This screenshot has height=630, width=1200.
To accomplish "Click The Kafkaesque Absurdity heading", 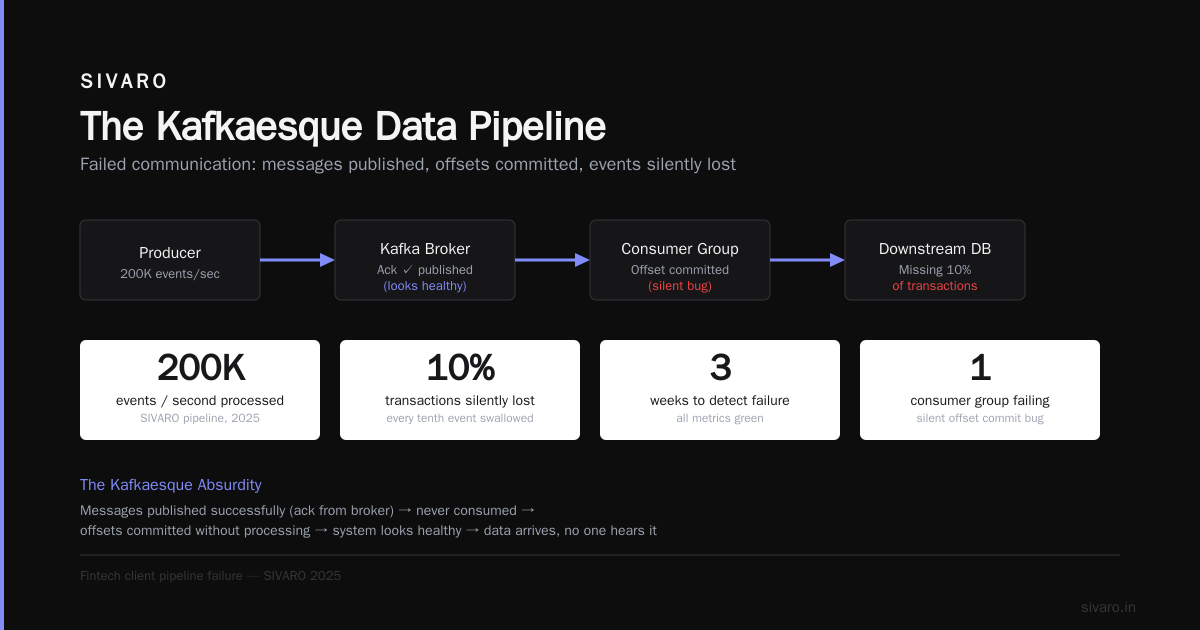I will click(171, 485).
